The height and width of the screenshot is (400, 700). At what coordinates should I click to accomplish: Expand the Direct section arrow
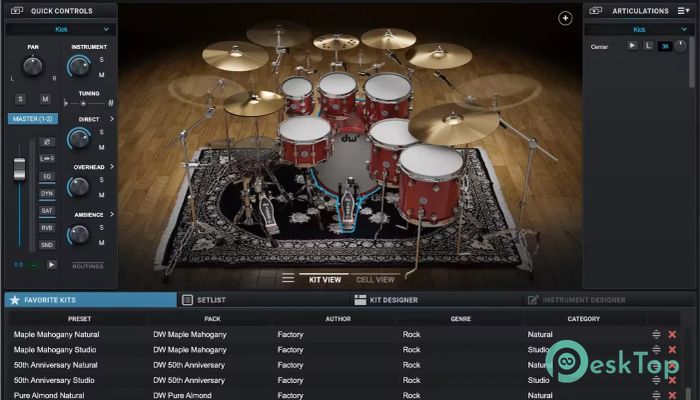coord(112,119)
